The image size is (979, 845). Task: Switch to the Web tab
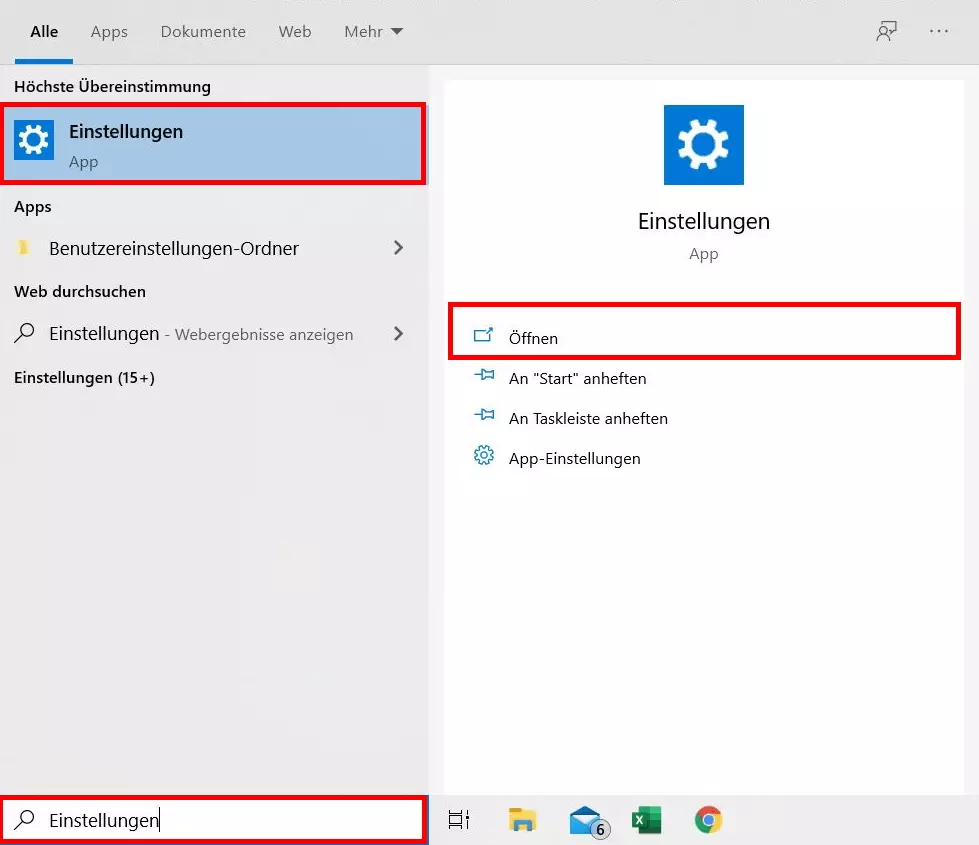[x=295, y=31]
